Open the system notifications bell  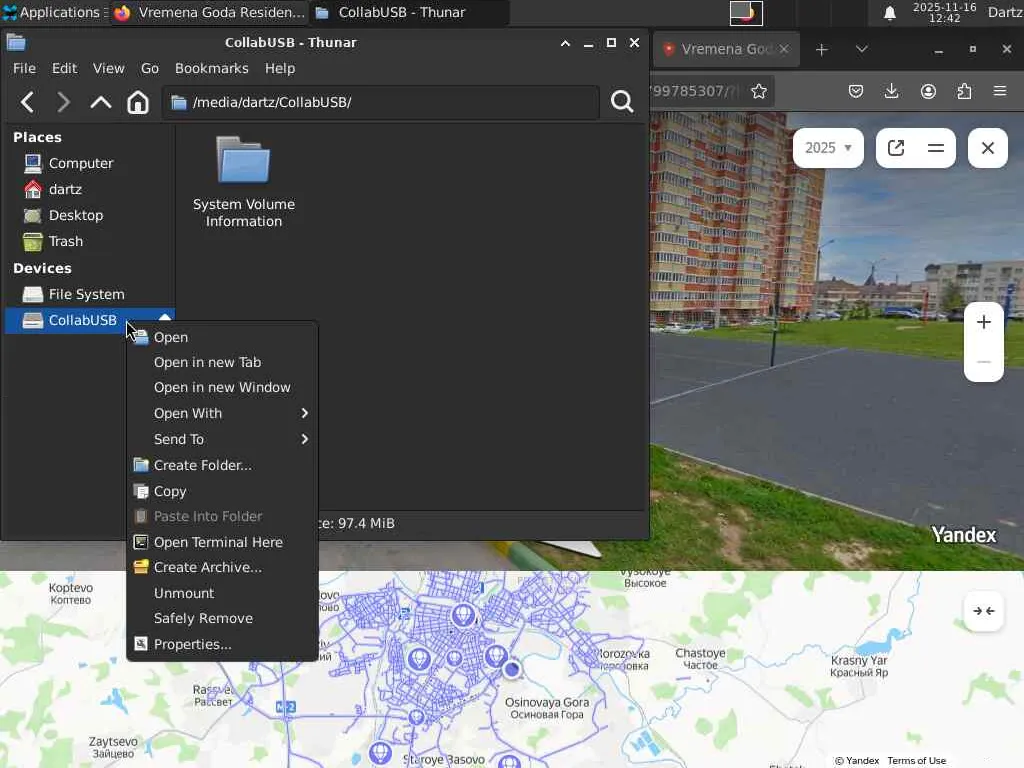[889, 13]
